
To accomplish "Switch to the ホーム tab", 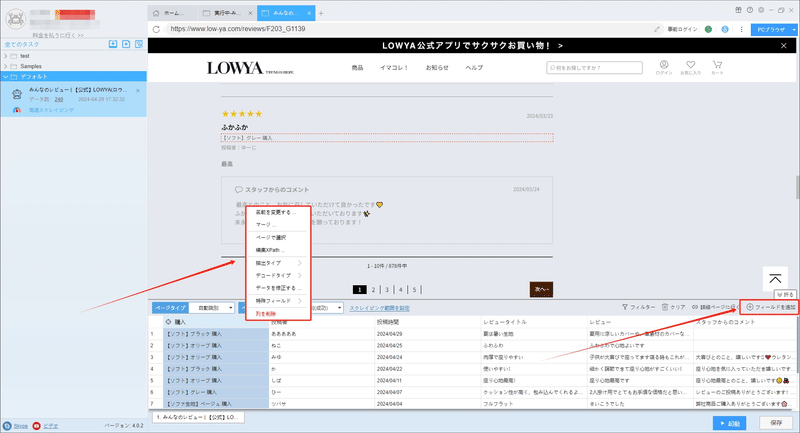I will click(x=172, y=13).
